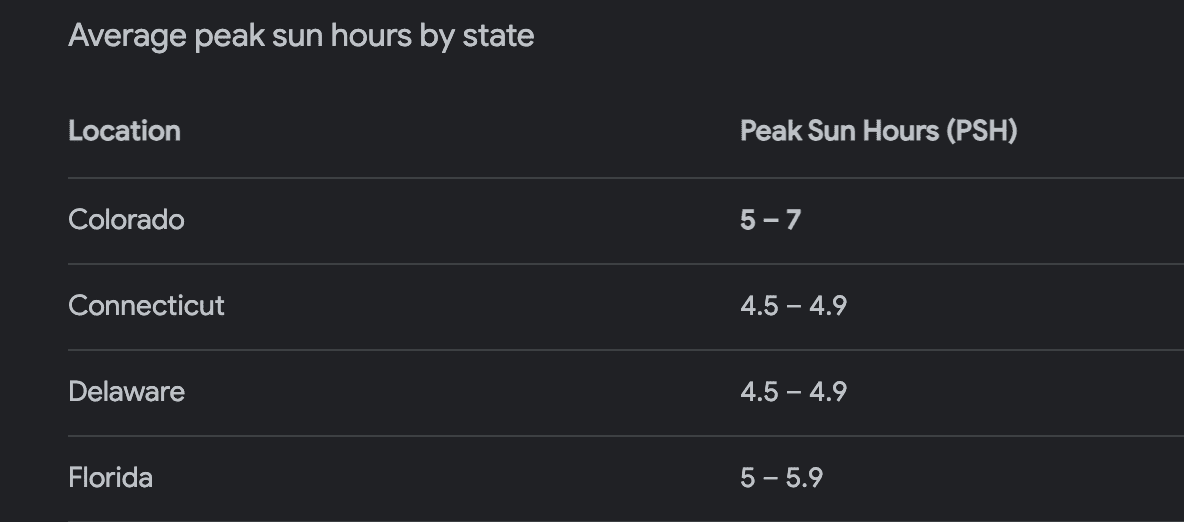Select the 4.5 – 4.9 value for Delaware
The width and height of the screenshot is (1184, 522).
(x=794, y=392)
